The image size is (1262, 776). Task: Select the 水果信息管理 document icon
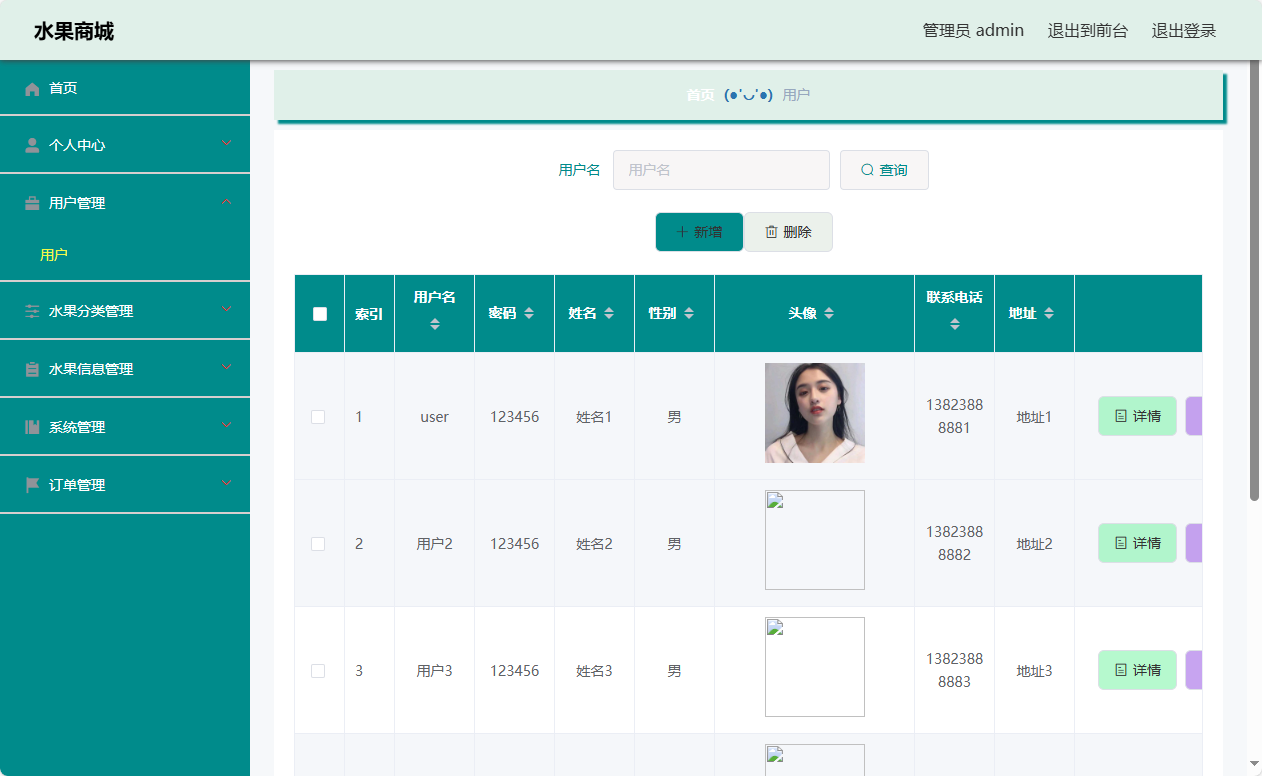click(x=31, y=368)
